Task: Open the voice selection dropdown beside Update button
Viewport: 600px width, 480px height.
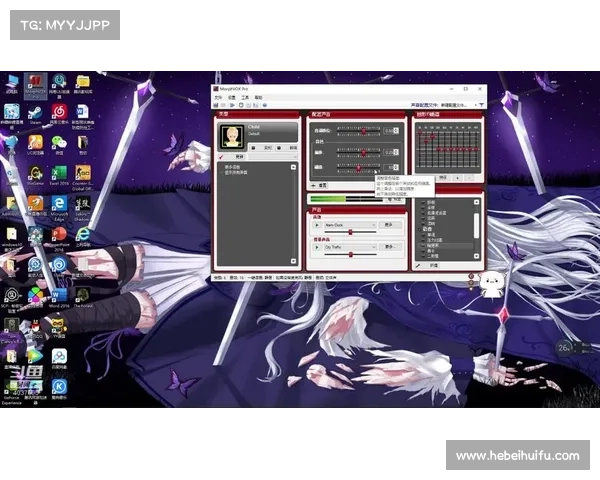Action: click(273, 157)
